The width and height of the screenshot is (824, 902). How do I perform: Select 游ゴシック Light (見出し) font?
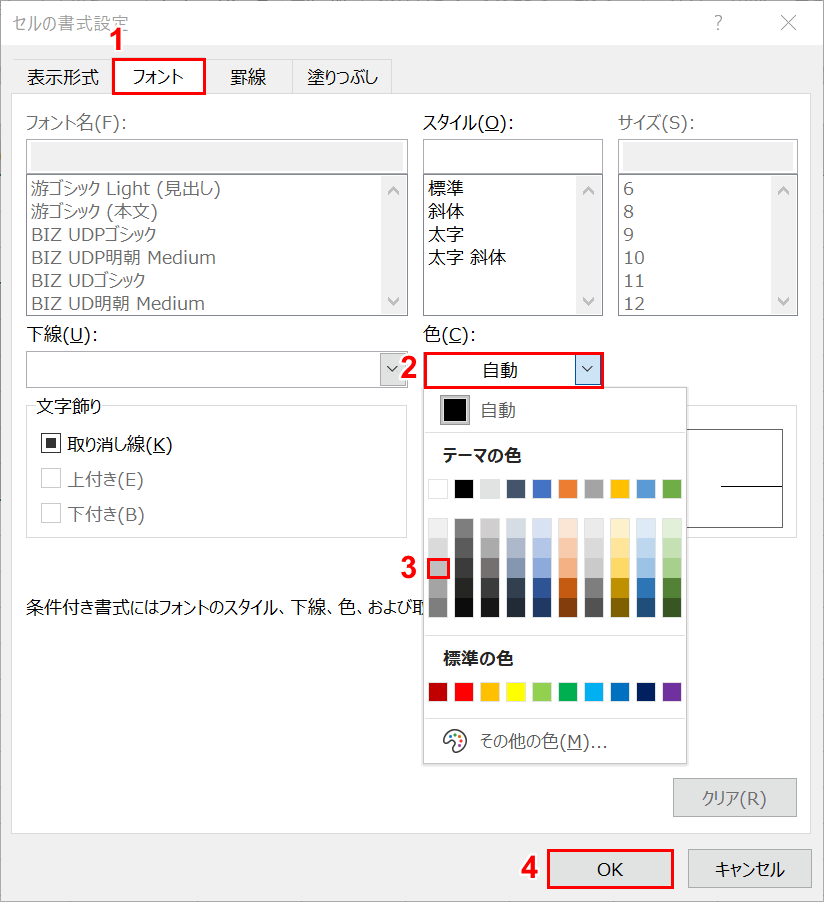pos(125,189)
